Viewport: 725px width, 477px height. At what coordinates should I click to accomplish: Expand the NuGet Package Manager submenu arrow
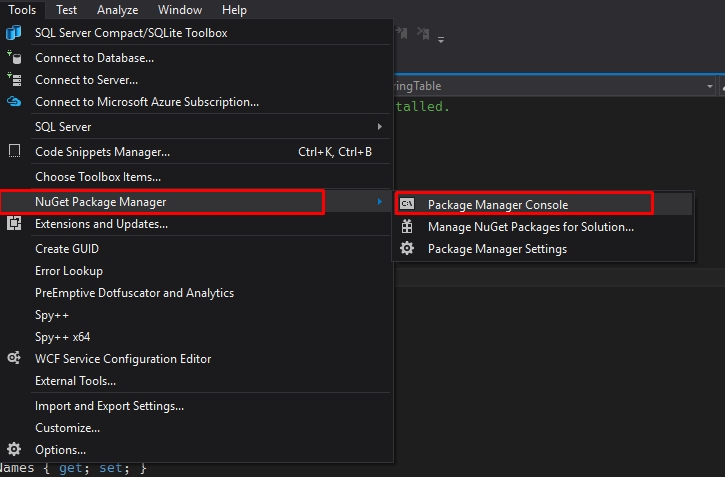(380, 202)
